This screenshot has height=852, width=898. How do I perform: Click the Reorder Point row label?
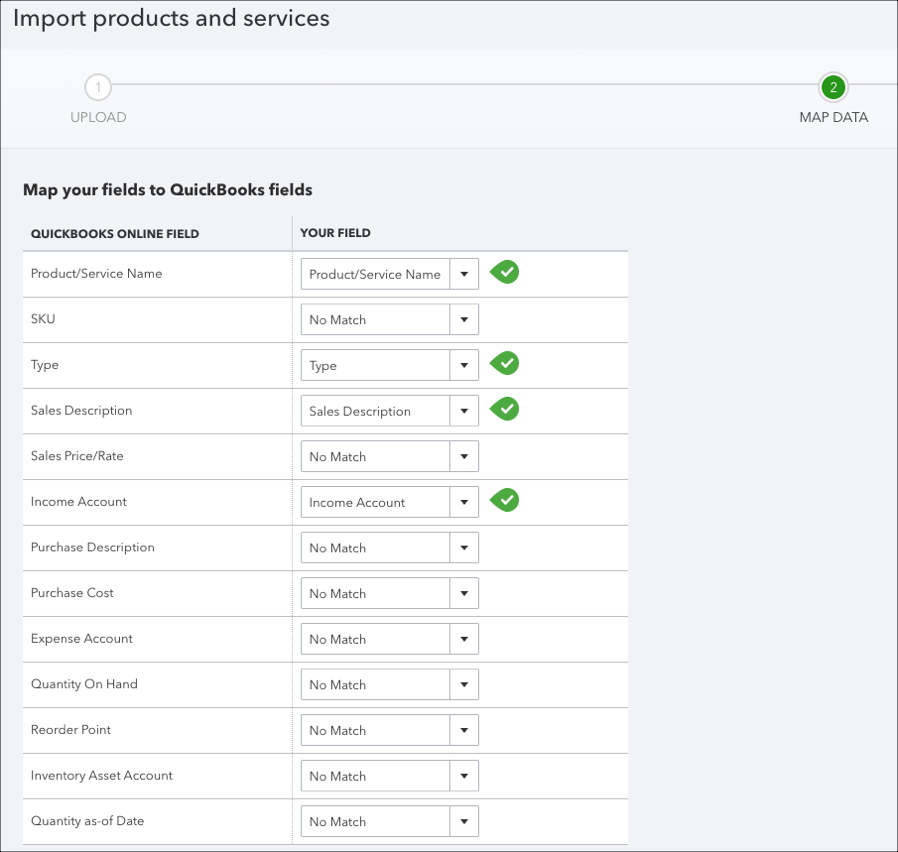point(70,729)
